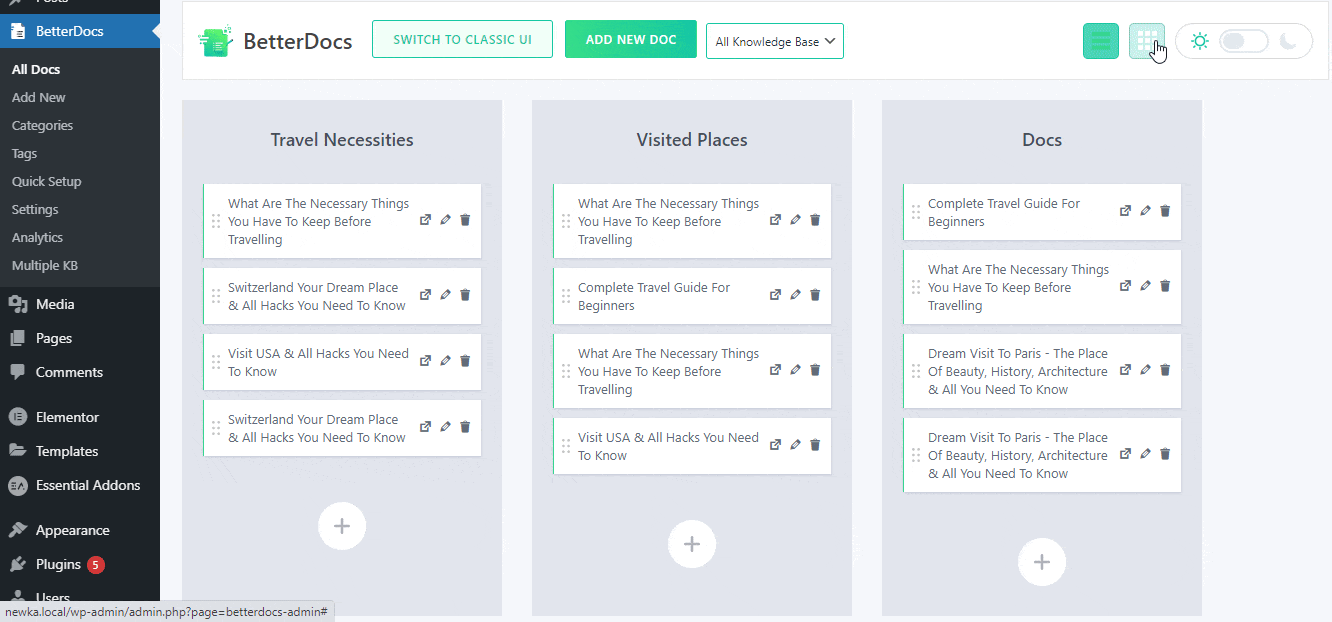Edit 'What Are The Necessary Things' in Travel Necessities

[x=445, y=220]
